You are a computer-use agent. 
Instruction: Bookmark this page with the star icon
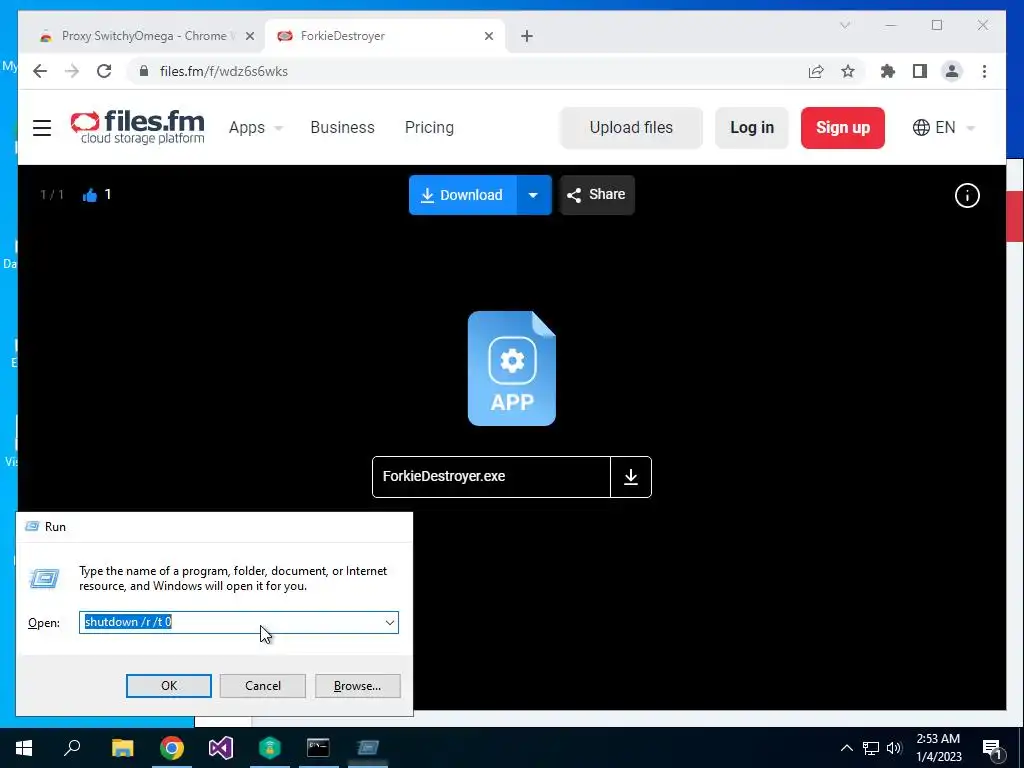[x=848, y=71]
